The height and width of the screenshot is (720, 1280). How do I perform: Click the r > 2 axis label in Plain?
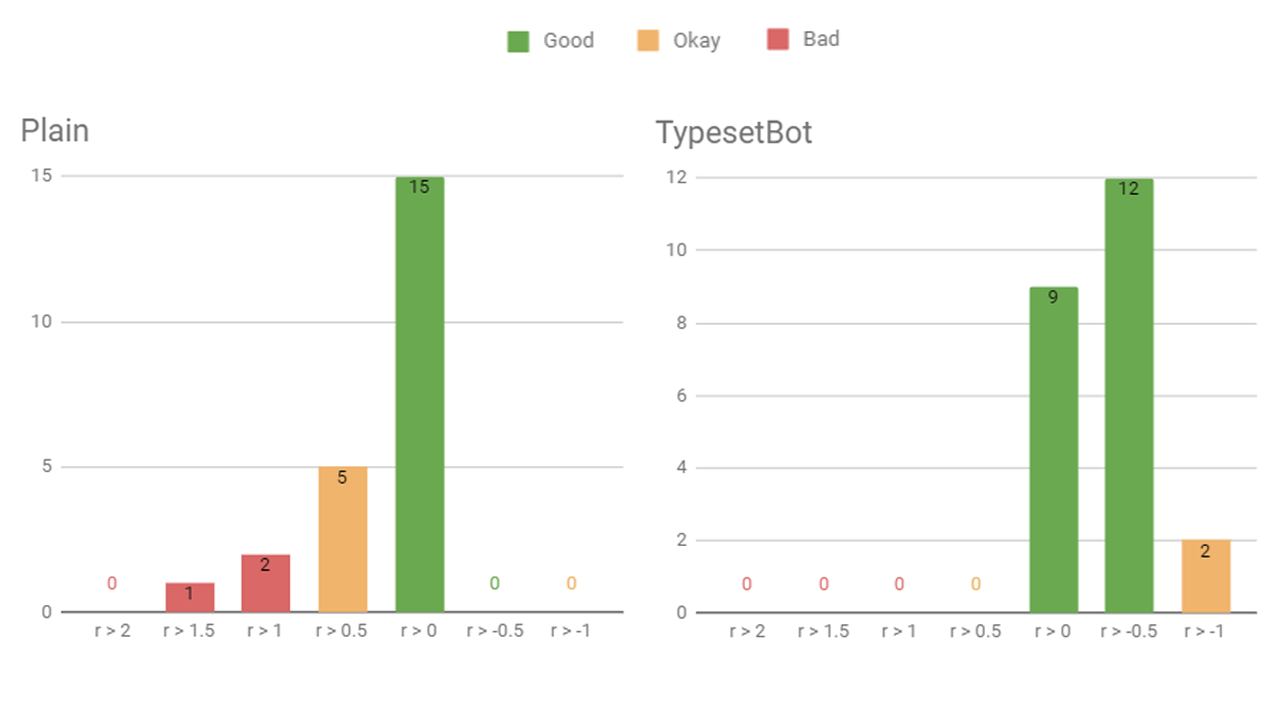click(x=114, y=632)
